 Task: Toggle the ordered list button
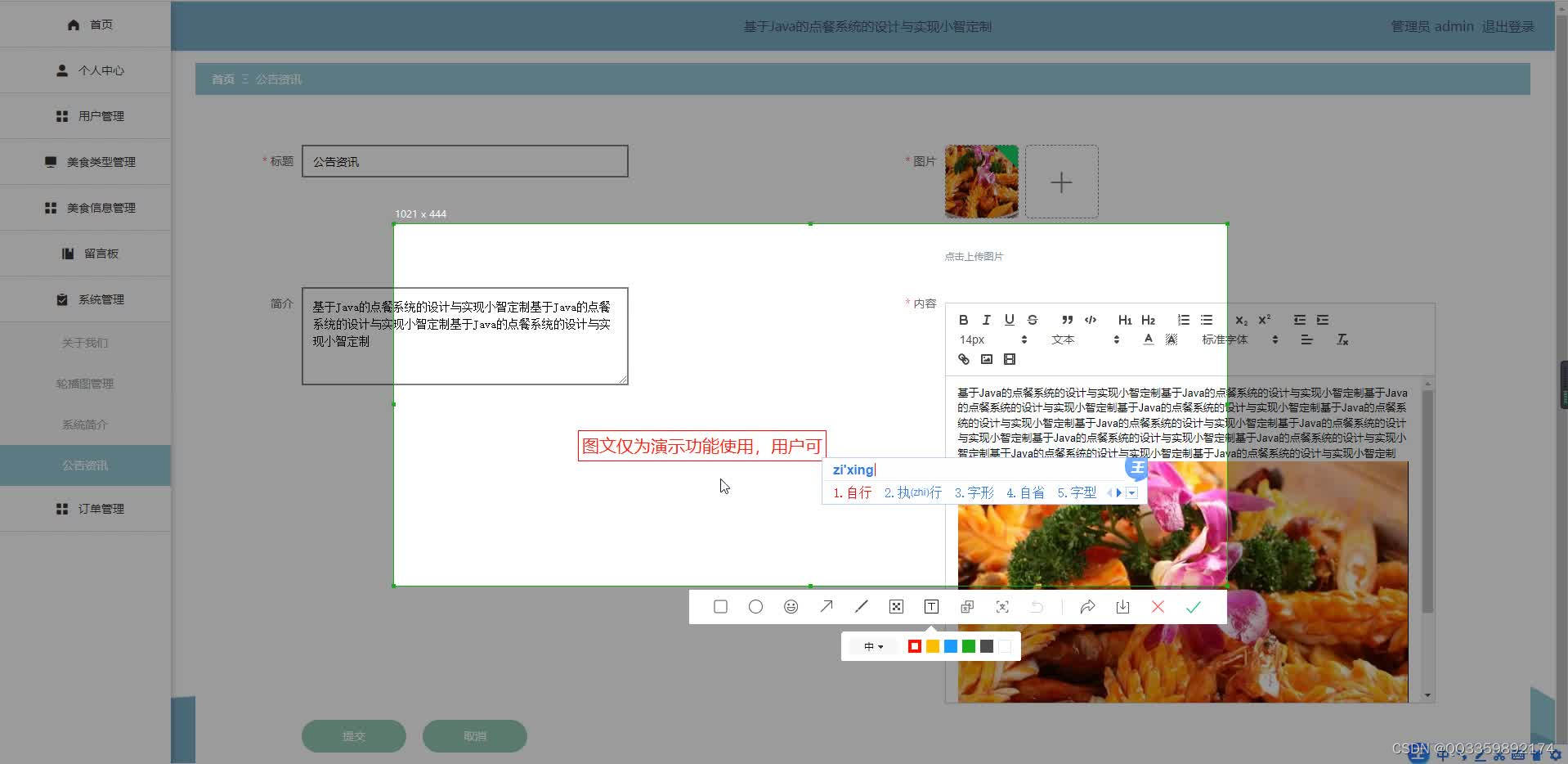point(1183,320)
